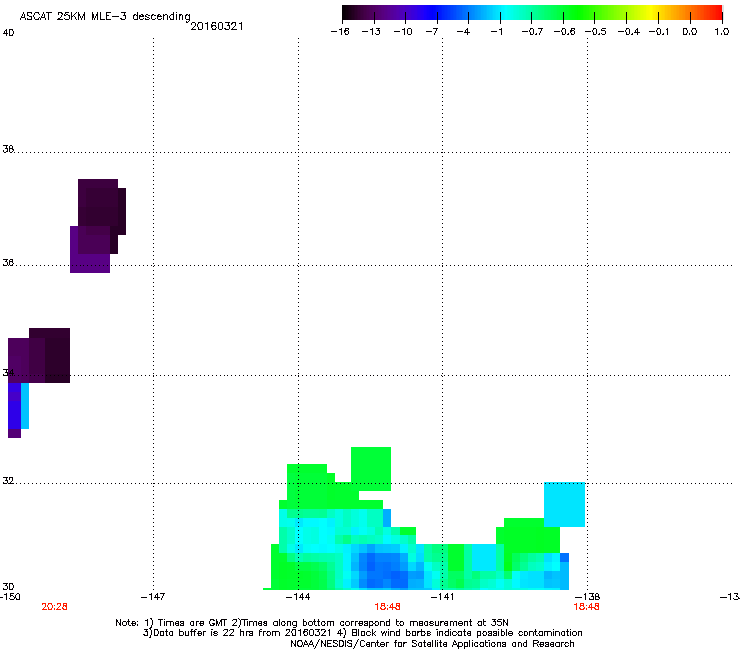Click the colorbar value -0.1
Screen dimensions: 740x650
(659, 32)
